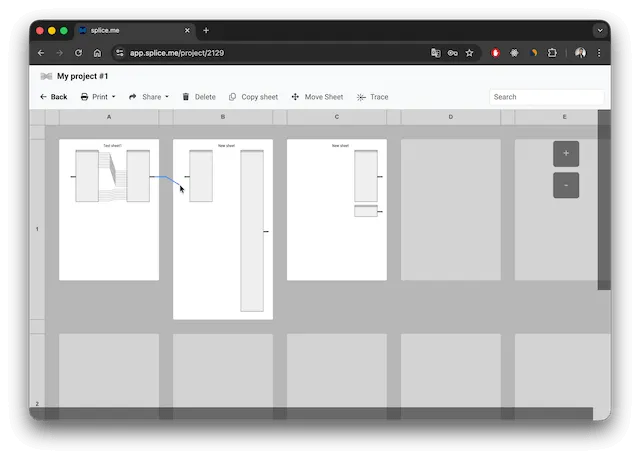This screenshot has width=640, height=459.
Task: Select column header B
Action: pos(223,117)
